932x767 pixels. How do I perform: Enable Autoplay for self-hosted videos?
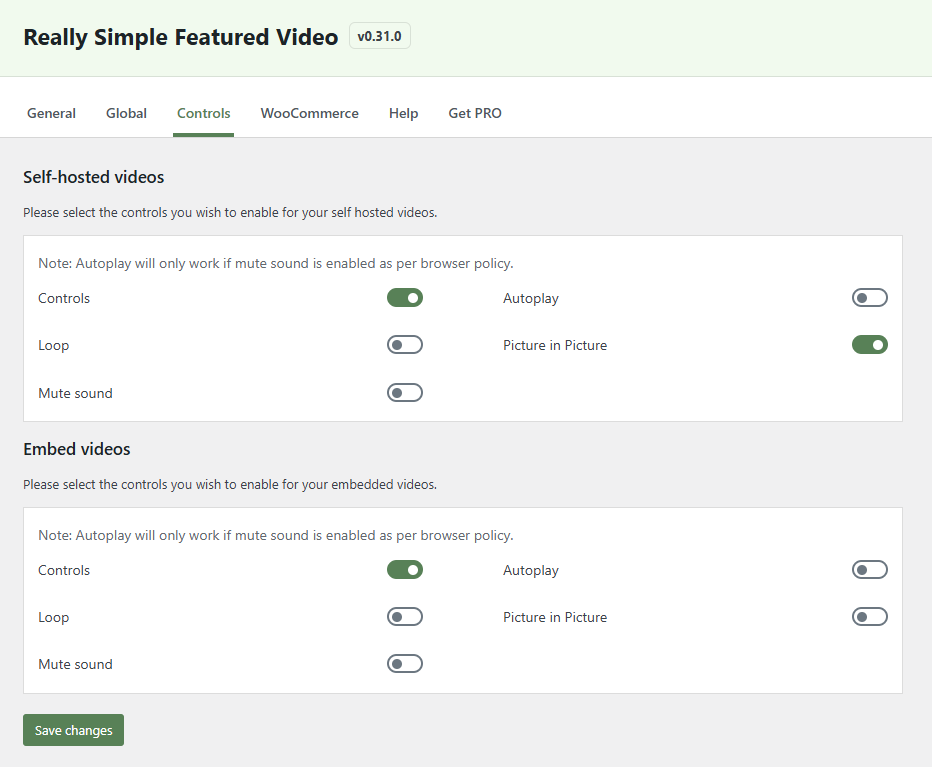[869, 297]
